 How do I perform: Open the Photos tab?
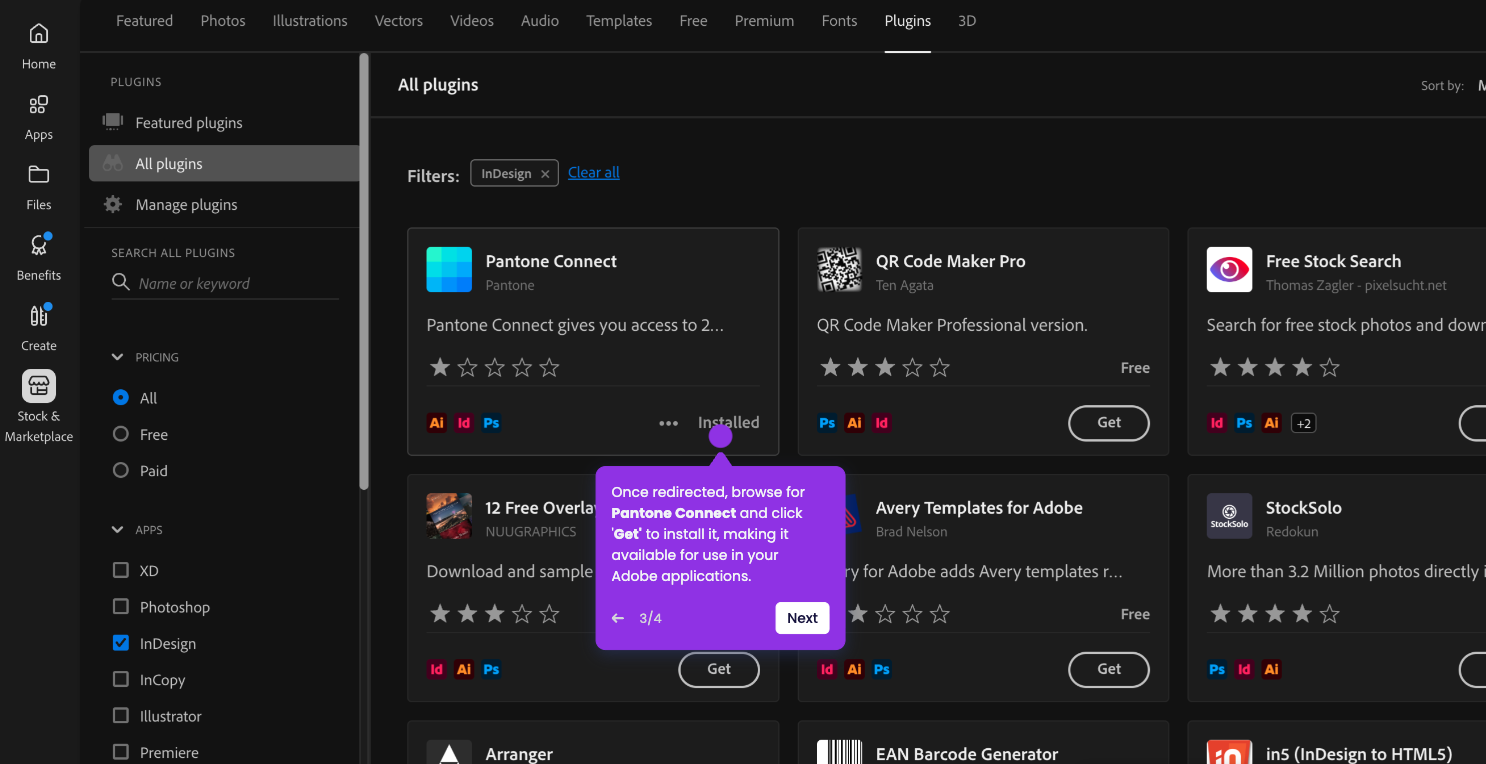tap(223, 21)
